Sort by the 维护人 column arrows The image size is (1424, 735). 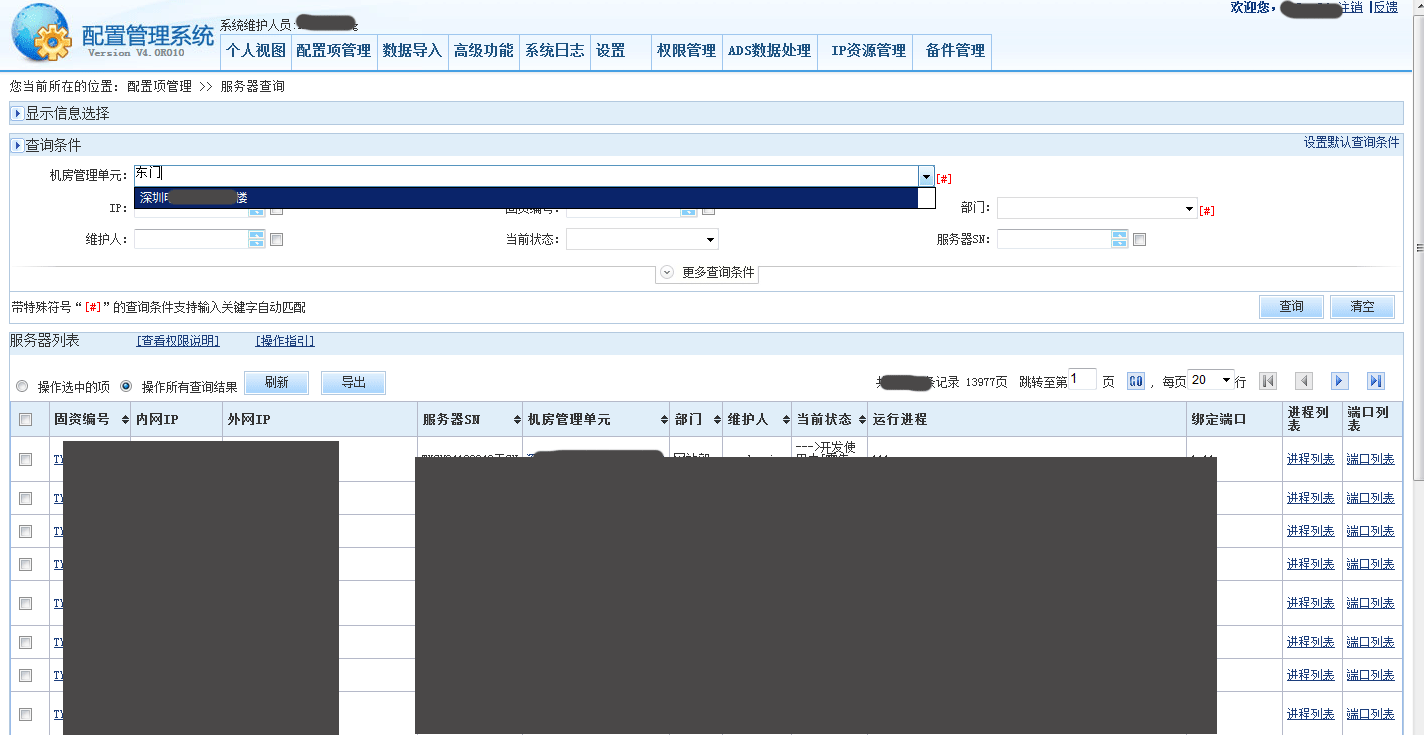tap(784, 420)
